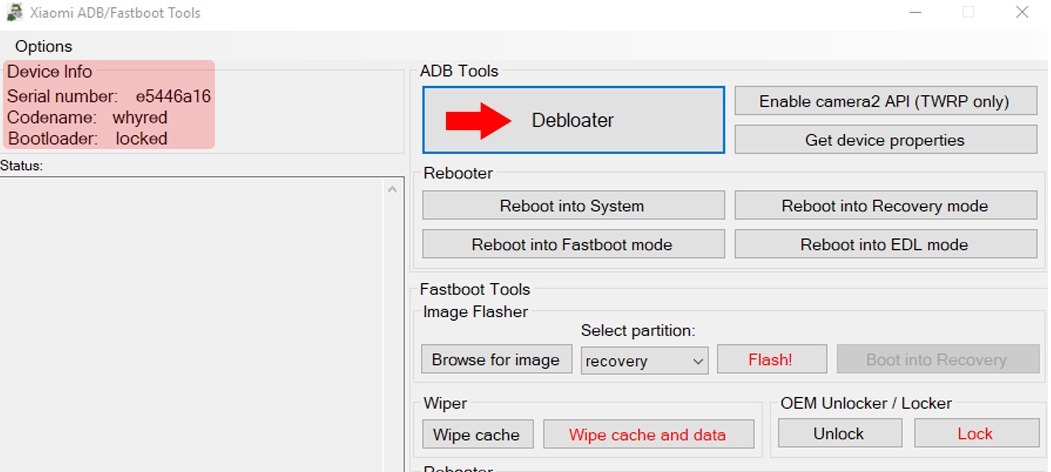
Task: Click the Status log scroll-up arrow
Action: click(392, 190)
